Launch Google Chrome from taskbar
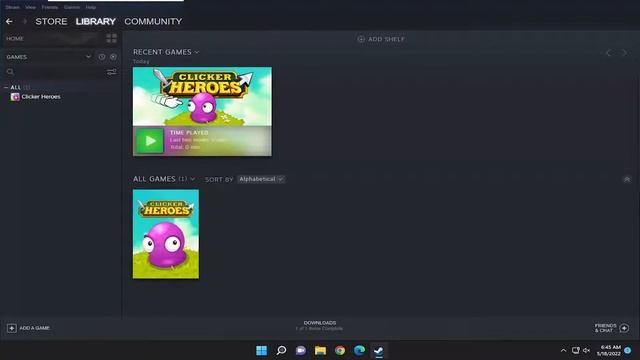Viewport: 640px width, 360px height. [x=340, y=350]
